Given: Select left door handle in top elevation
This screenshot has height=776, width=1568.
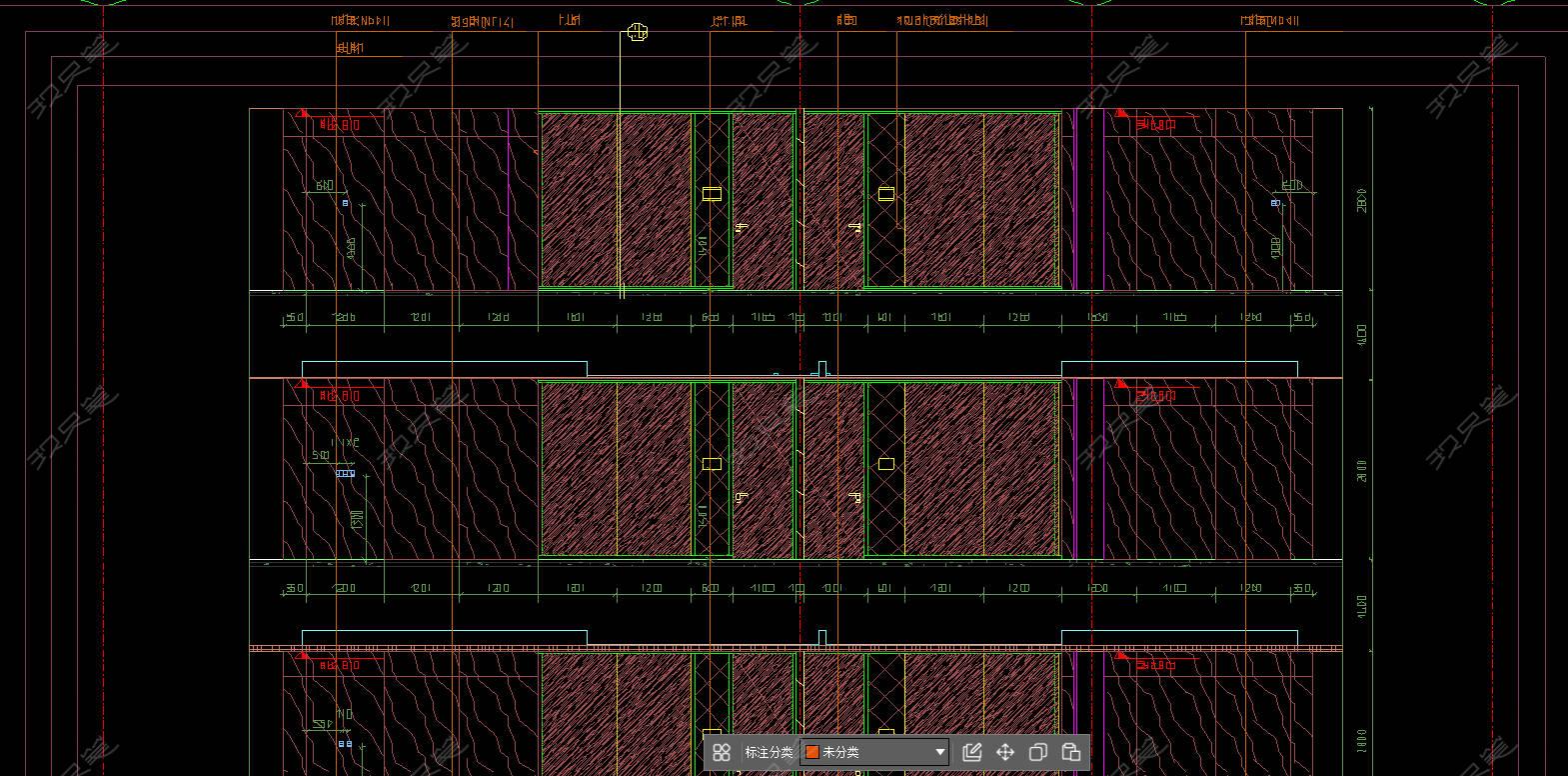Looking at the screenshot, I should tap(741, 228).
